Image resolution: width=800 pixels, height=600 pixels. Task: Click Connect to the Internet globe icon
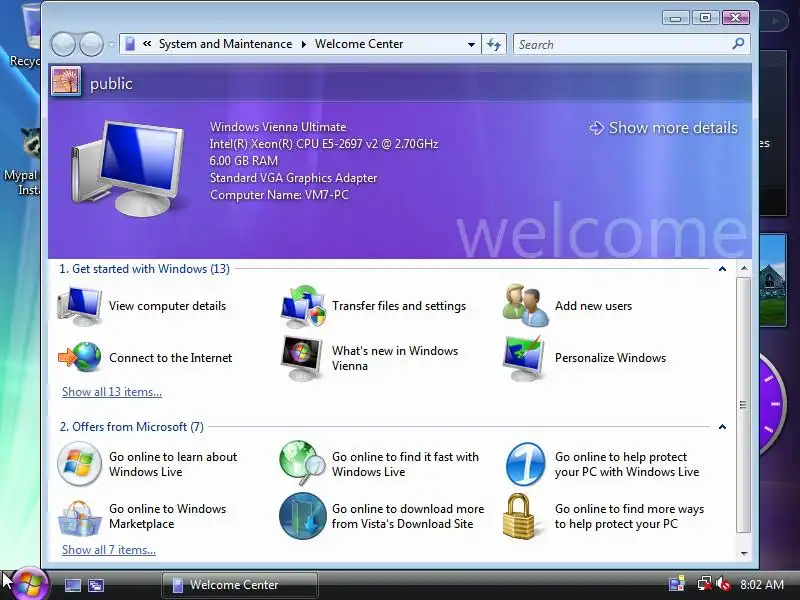[x=80, y=357]
